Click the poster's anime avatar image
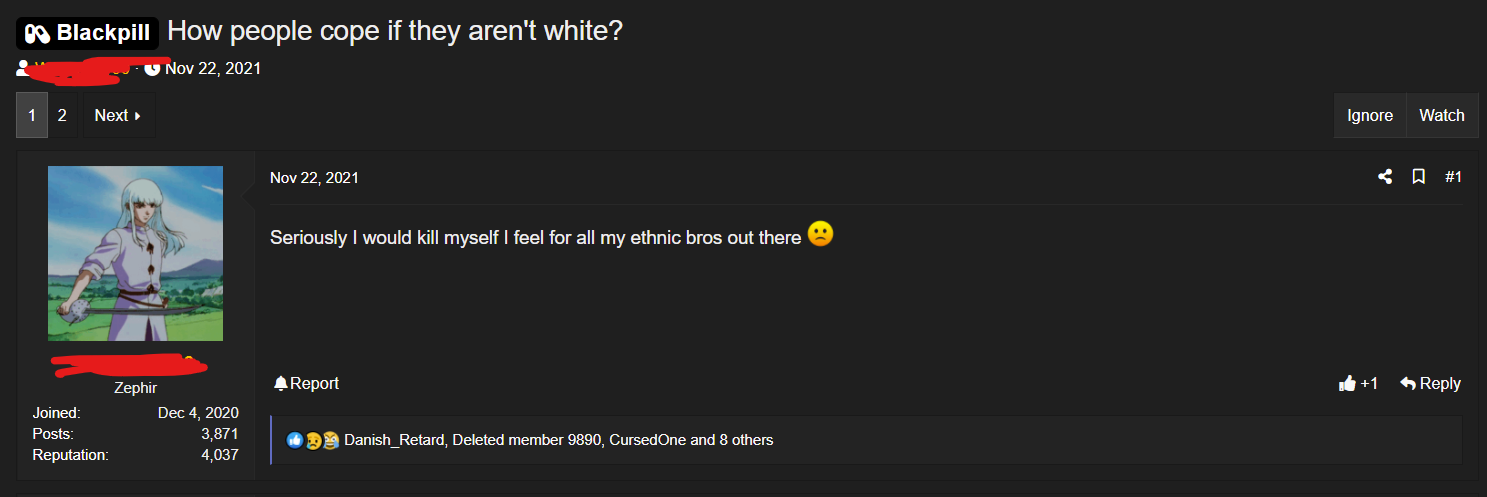 coord(135,253)
